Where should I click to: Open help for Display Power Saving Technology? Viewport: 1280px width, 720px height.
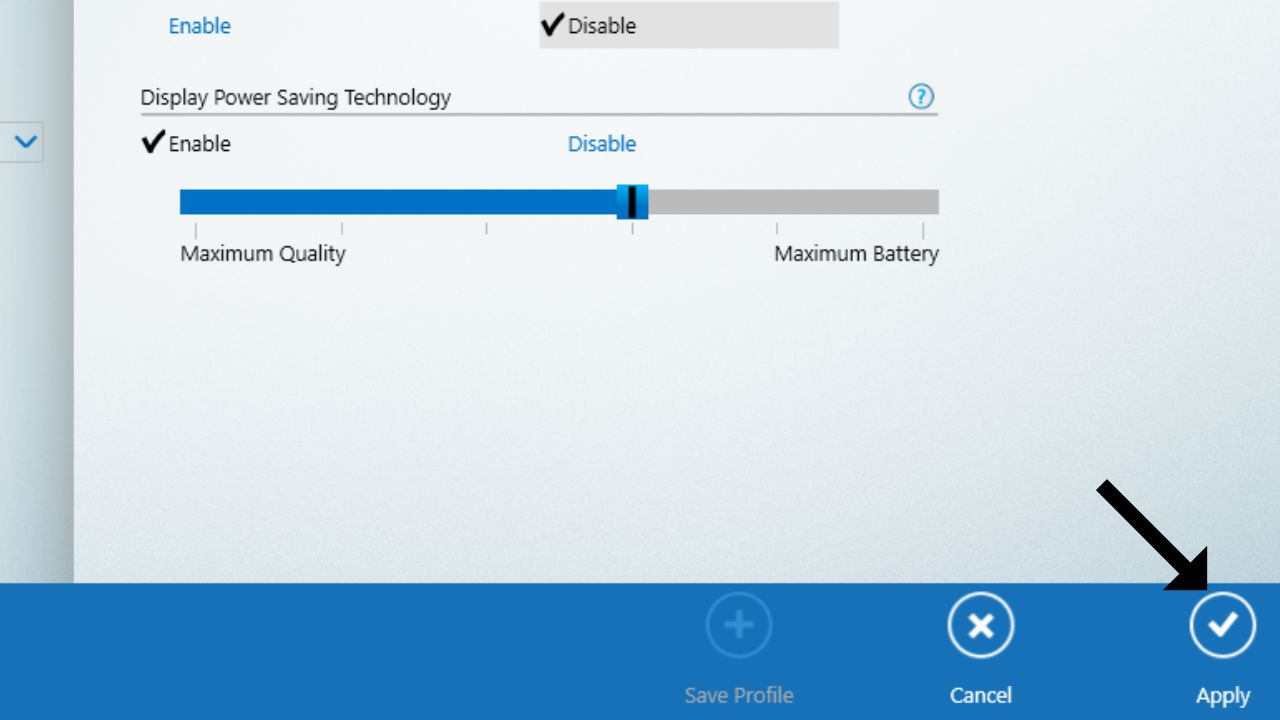pos(921,96)
